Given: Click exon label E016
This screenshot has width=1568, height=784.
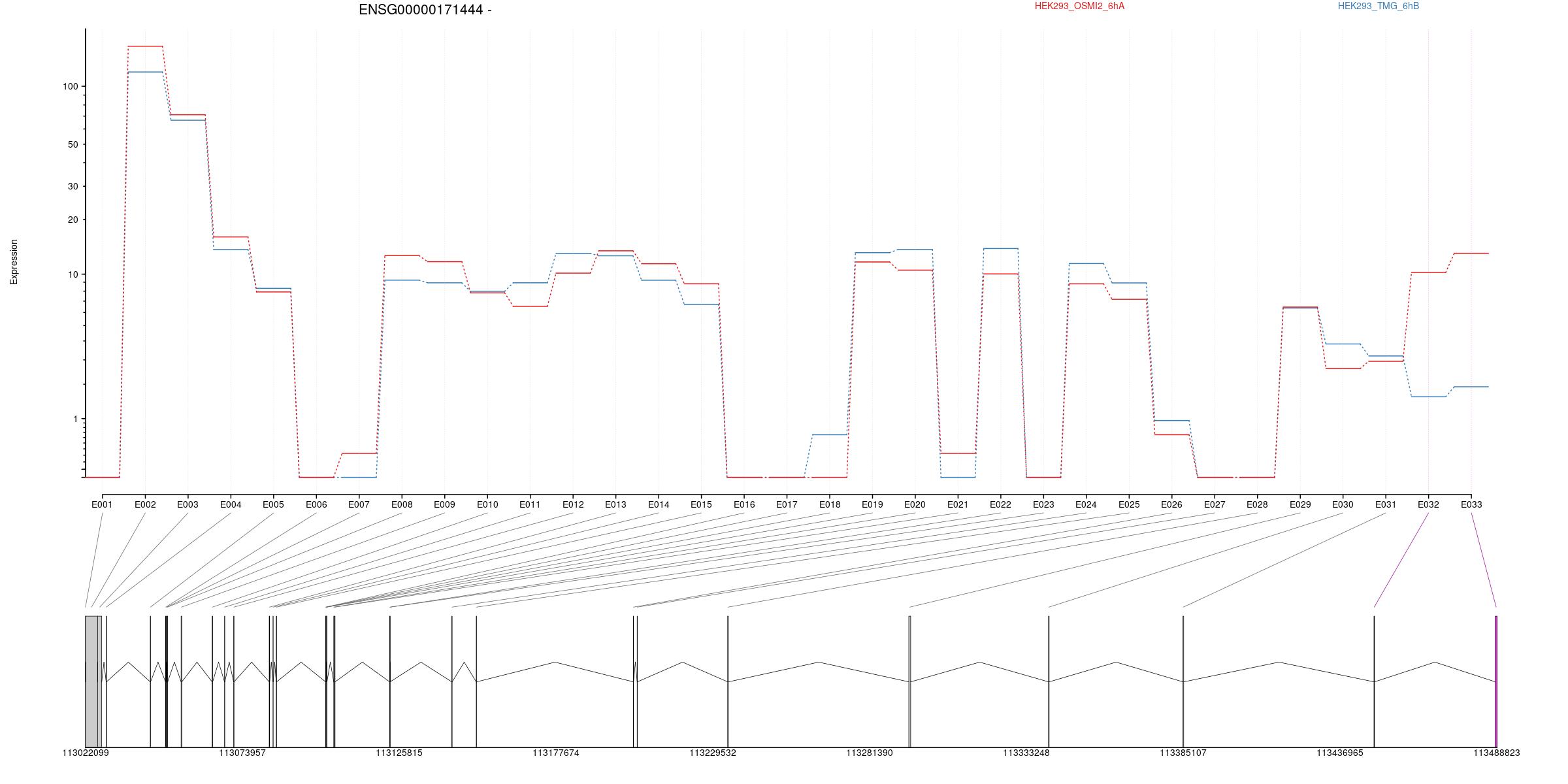Looking at the screenshot, I should tap(744, 504).
